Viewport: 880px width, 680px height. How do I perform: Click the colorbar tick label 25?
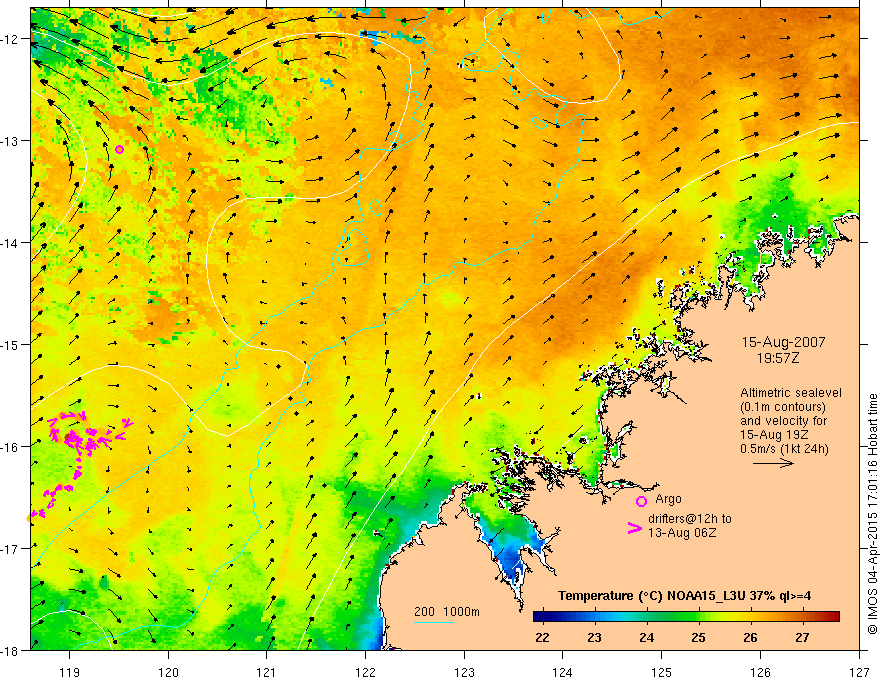coord(698,637)
